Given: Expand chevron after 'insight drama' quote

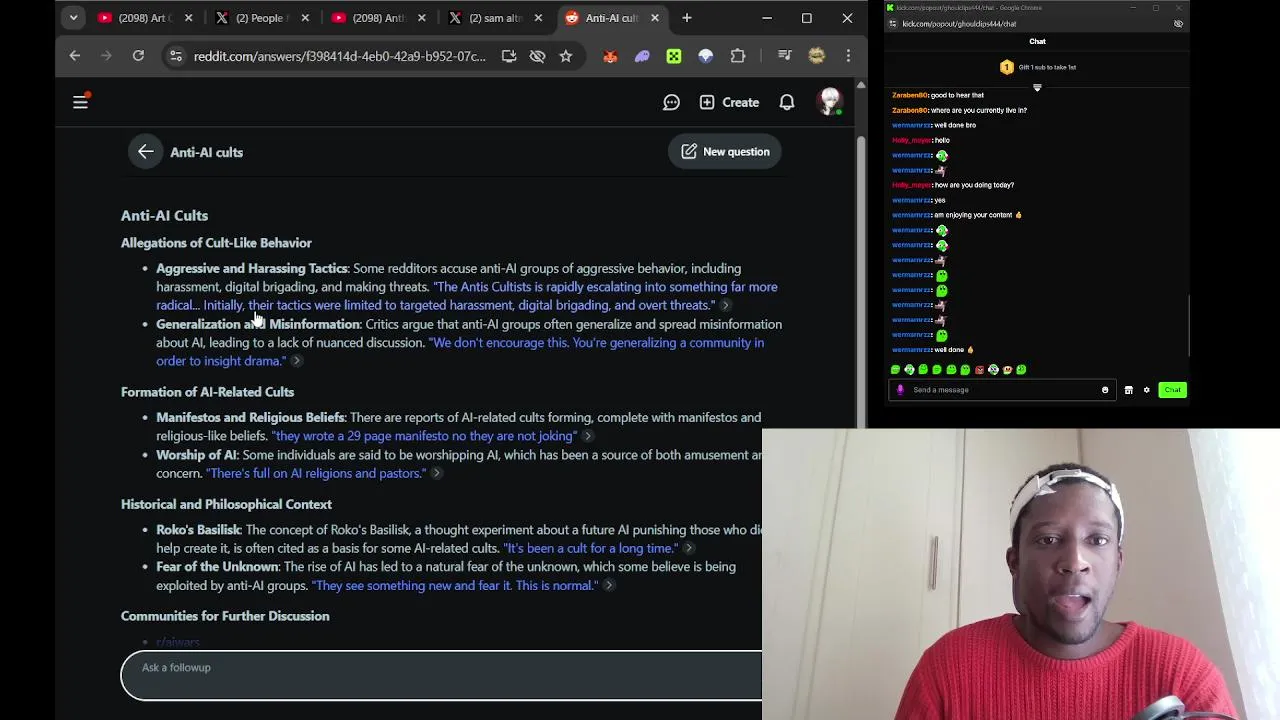Looking at the screenshot, I should [296, 361].
